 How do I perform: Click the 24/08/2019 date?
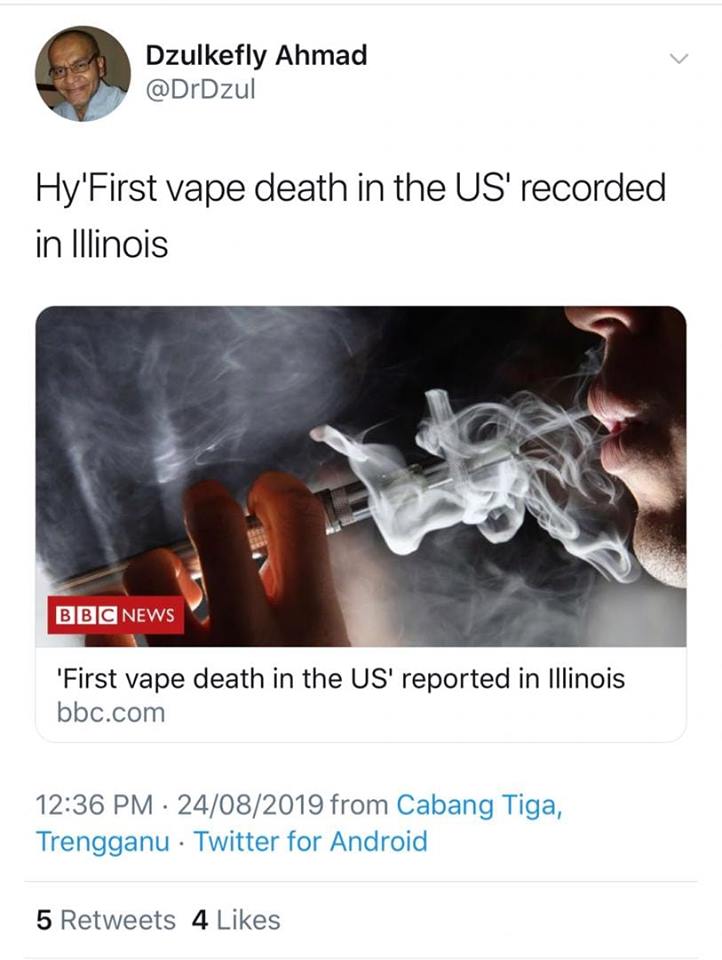[x=250, y=804]
